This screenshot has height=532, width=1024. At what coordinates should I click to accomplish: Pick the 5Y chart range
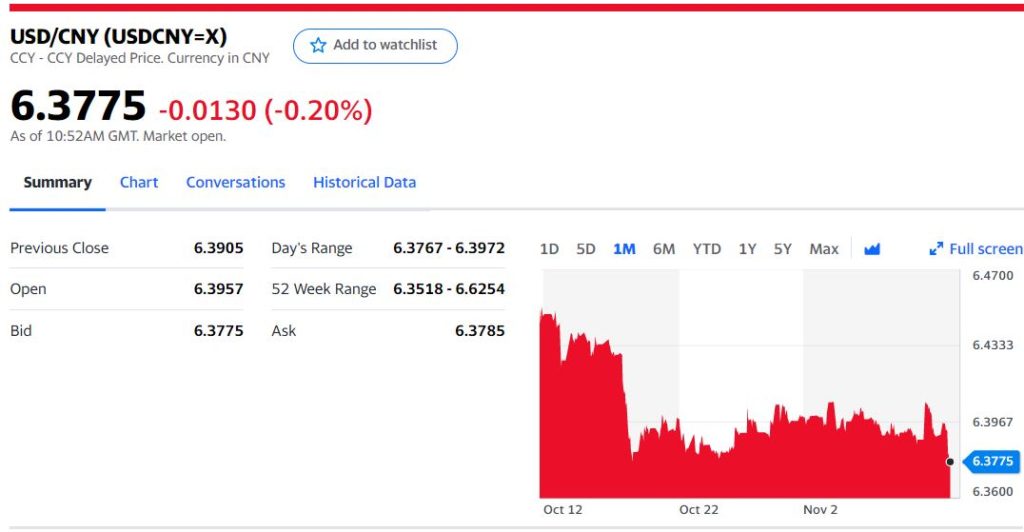click(783, 249)
